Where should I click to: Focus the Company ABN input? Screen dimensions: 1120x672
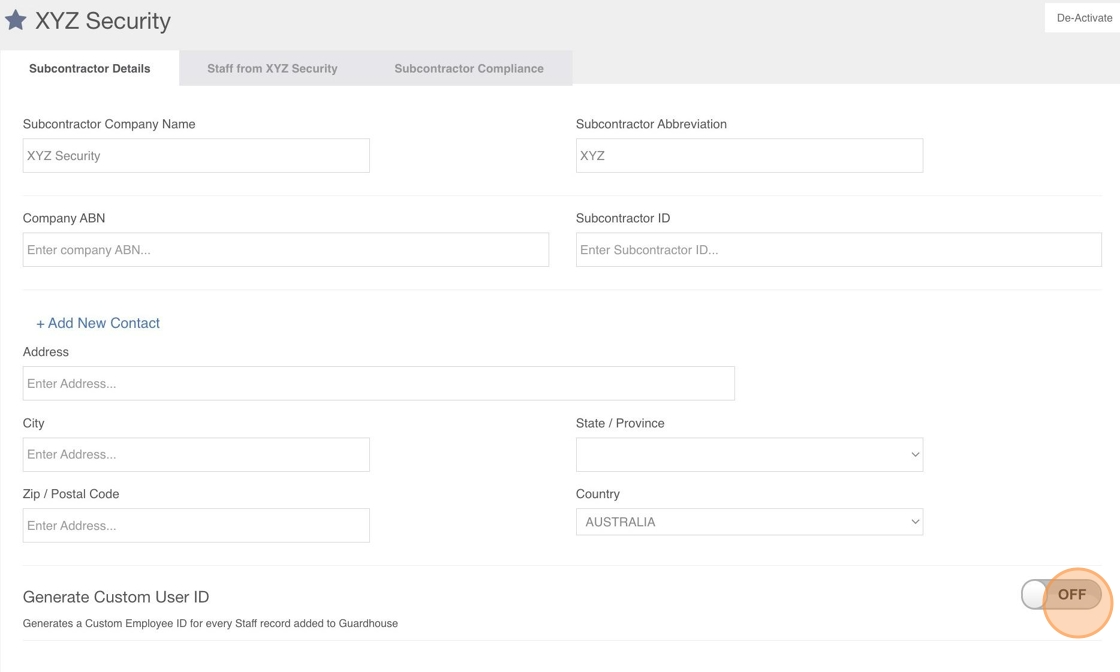pos(286,250)
